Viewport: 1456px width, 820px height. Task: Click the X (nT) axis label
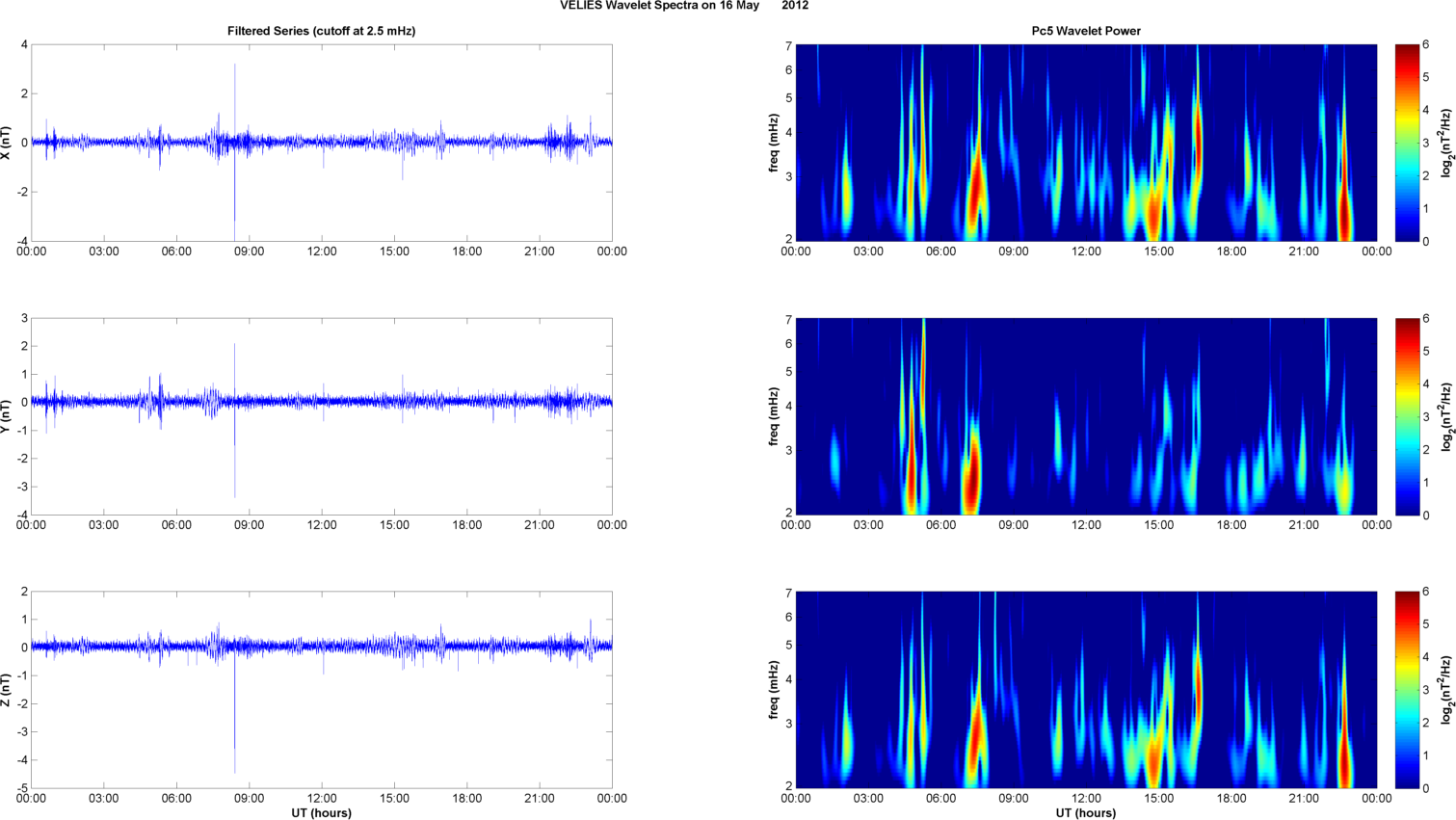pyautogui.click(x=7, y=143)
